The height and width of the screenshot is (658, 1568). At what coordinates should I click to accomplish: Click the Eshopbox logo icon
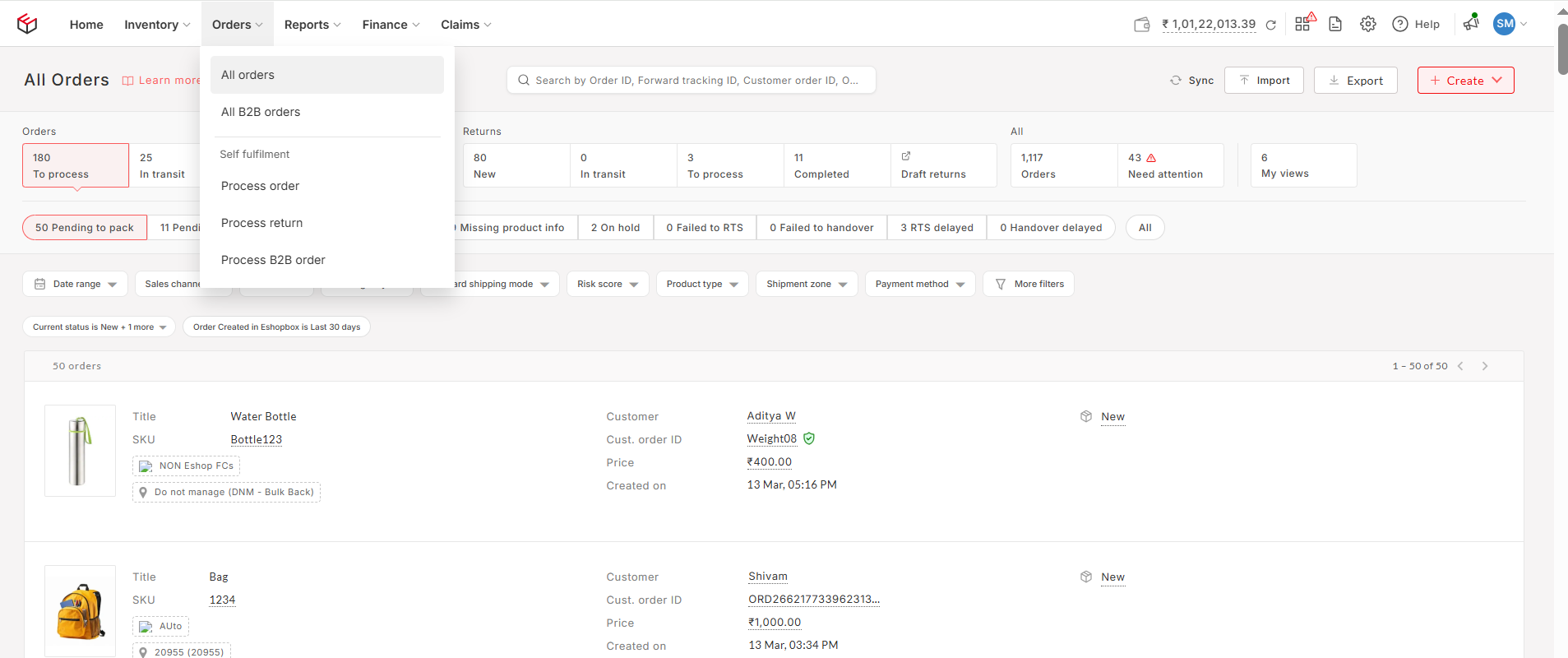click(x=27, y=24)
